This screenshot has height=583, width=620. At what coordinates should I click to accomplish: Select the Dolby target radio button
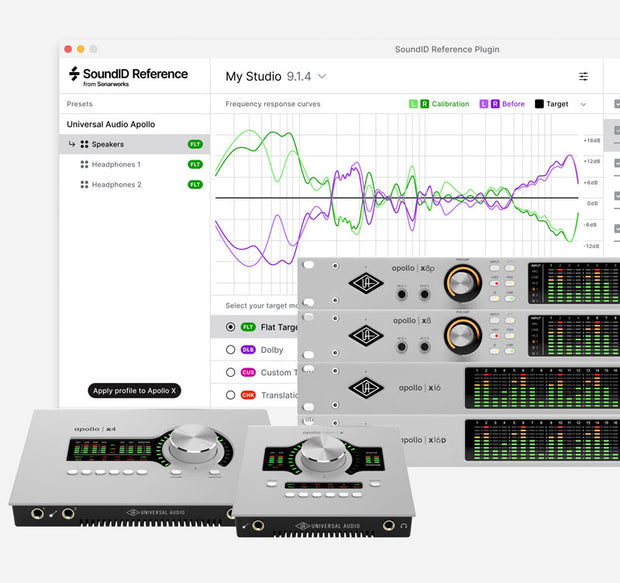pos(231,350)
